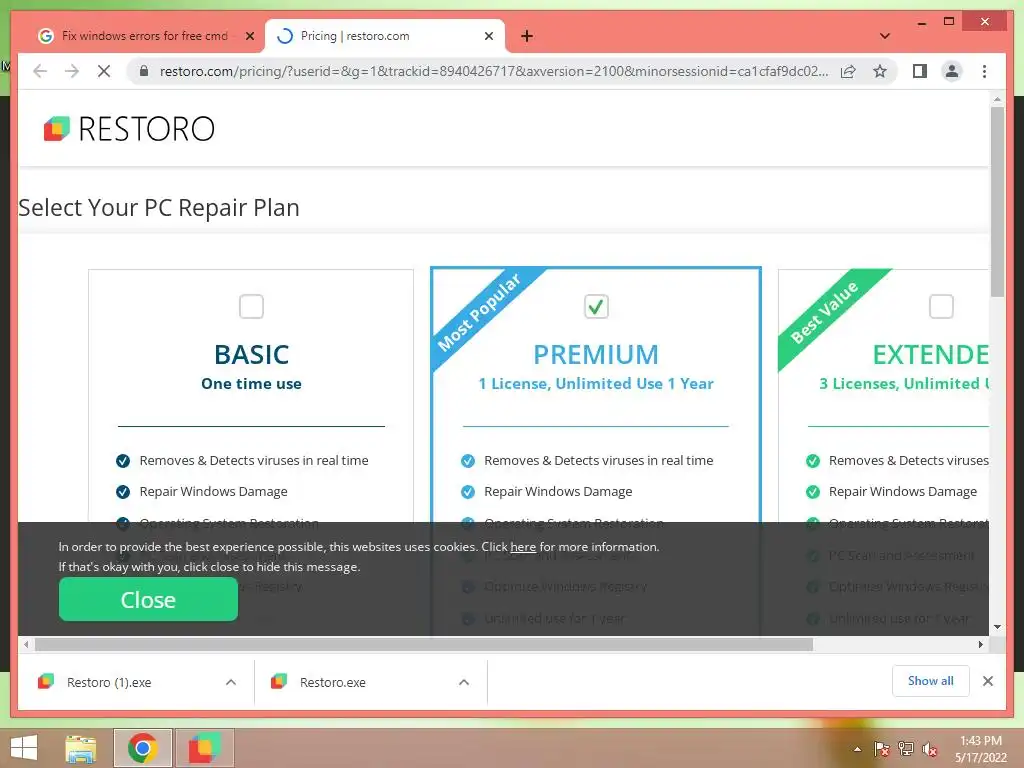Click the volume tray icon

930,749
